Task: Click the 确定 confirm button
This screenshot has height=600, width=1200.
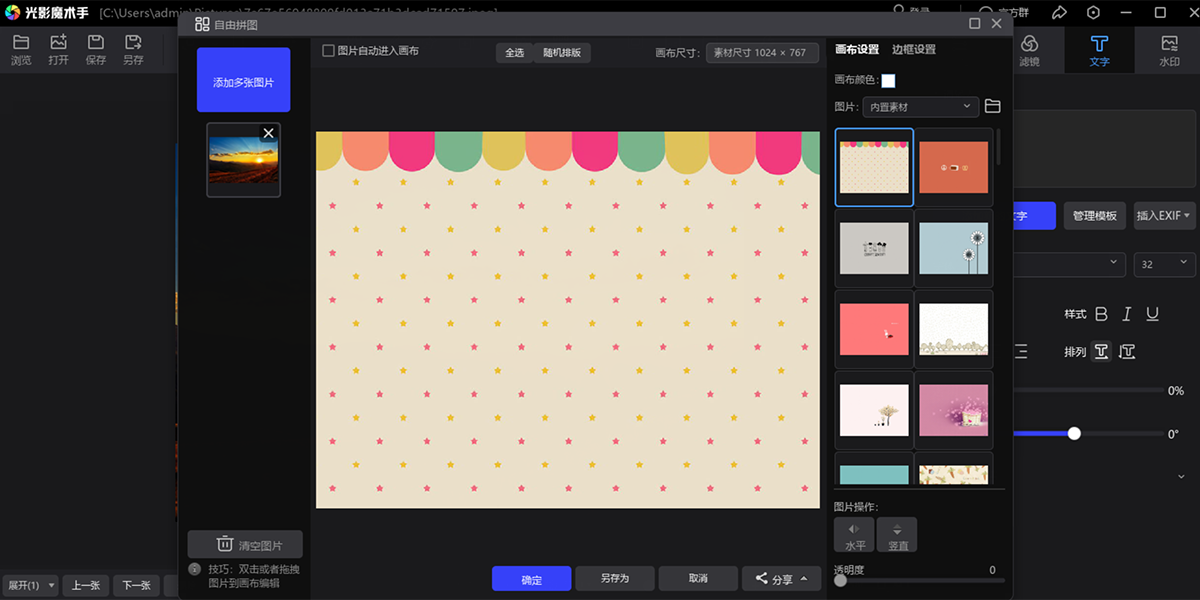Action: click(x=531, y=579)
